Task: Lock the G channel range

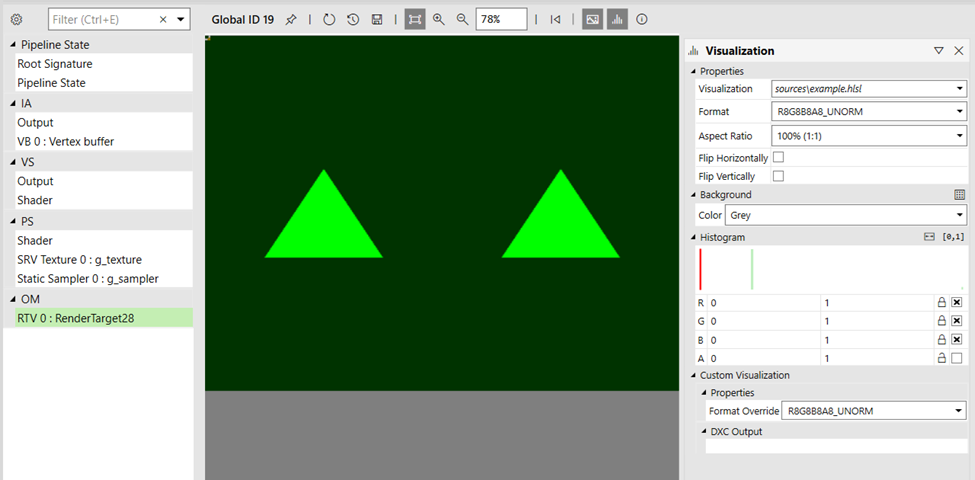Action: pyautogui.click(x=941, y=321)
